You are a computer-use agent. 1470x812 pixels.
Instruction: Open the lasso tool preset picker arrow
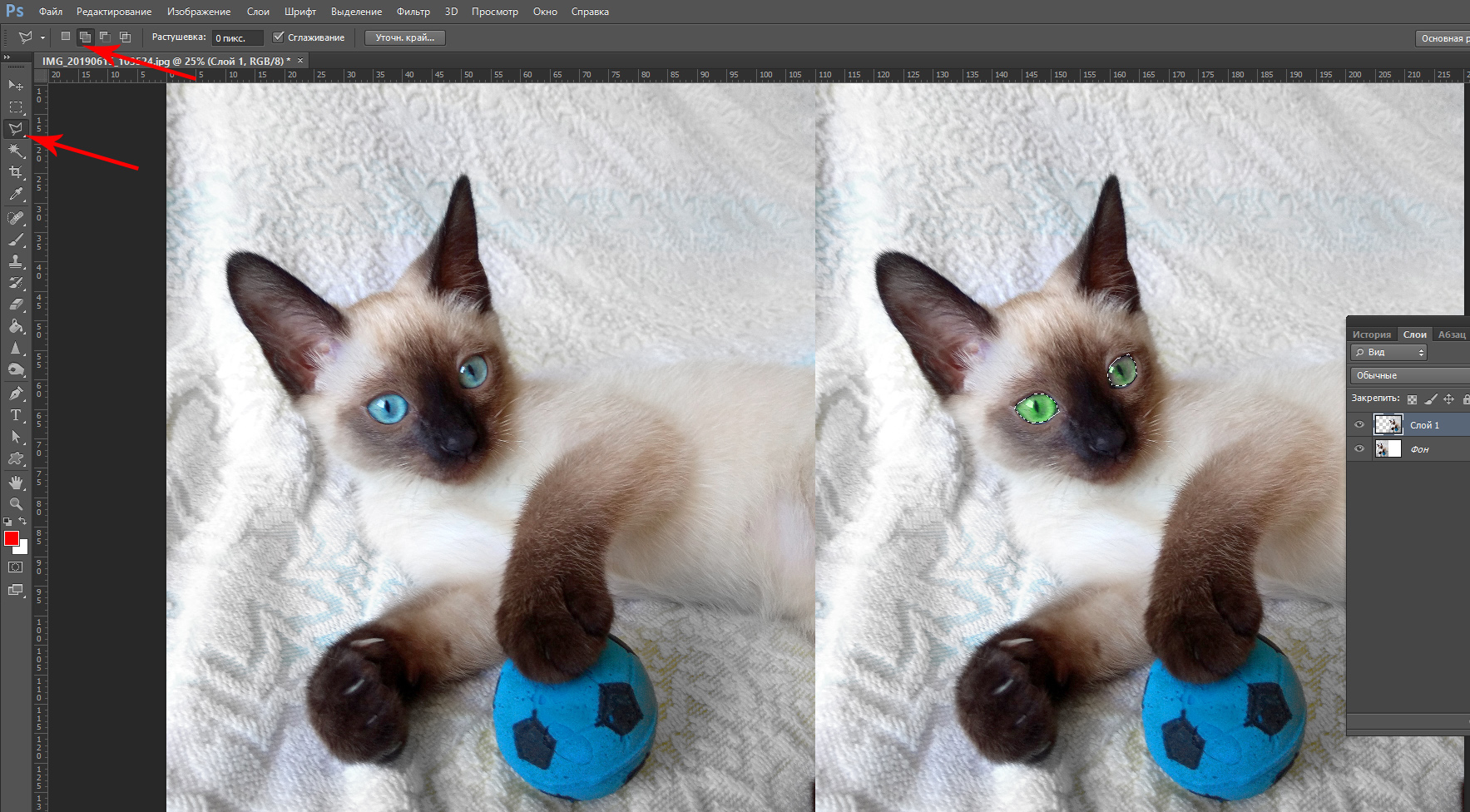point(42,37)
